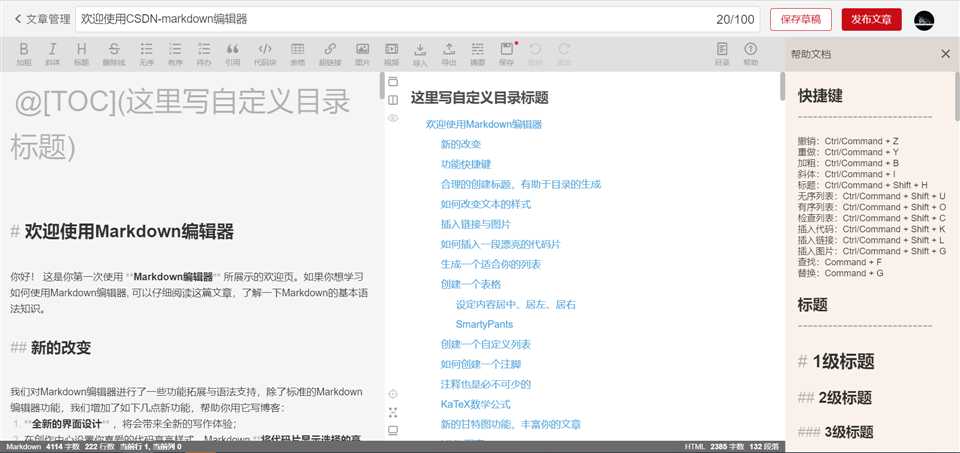960x453 pixels.
Task: Click the editor scrollbar thumb
Action: 382,86
